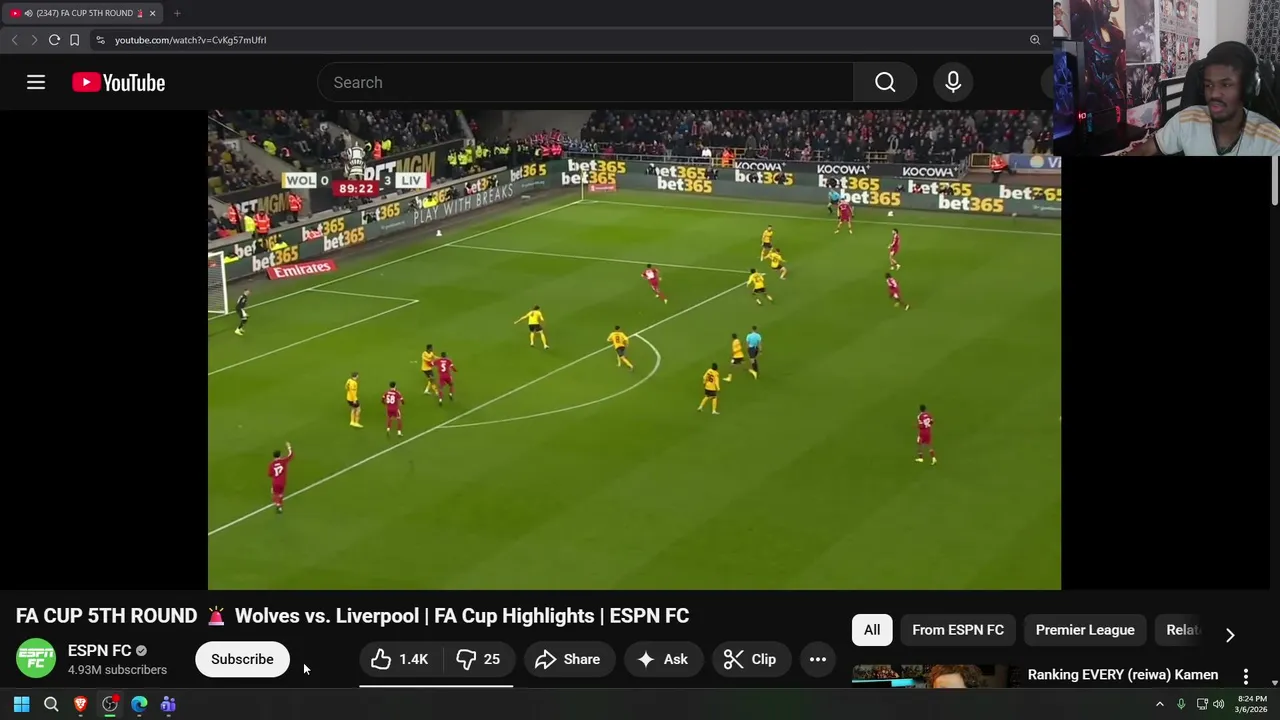This screenshot has height=720, width=1280.
Task: Subscribe to ESPN FC channel
Action: (242, 659)
